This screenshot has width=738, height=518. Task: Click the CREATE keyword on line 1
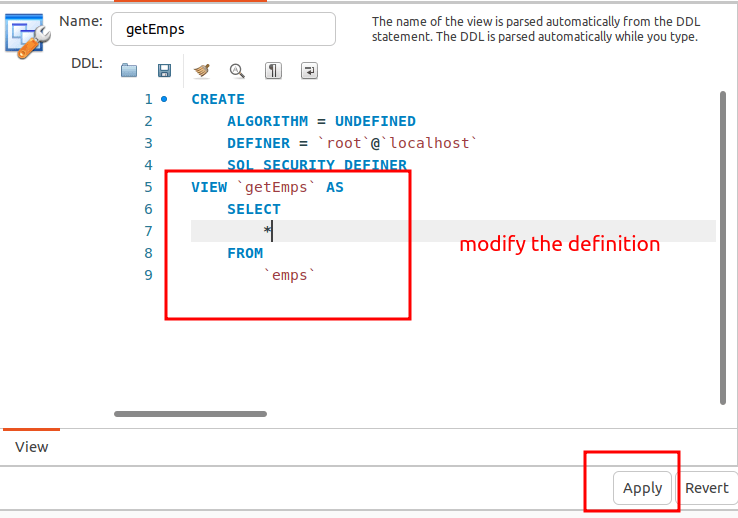click(218, 99)
